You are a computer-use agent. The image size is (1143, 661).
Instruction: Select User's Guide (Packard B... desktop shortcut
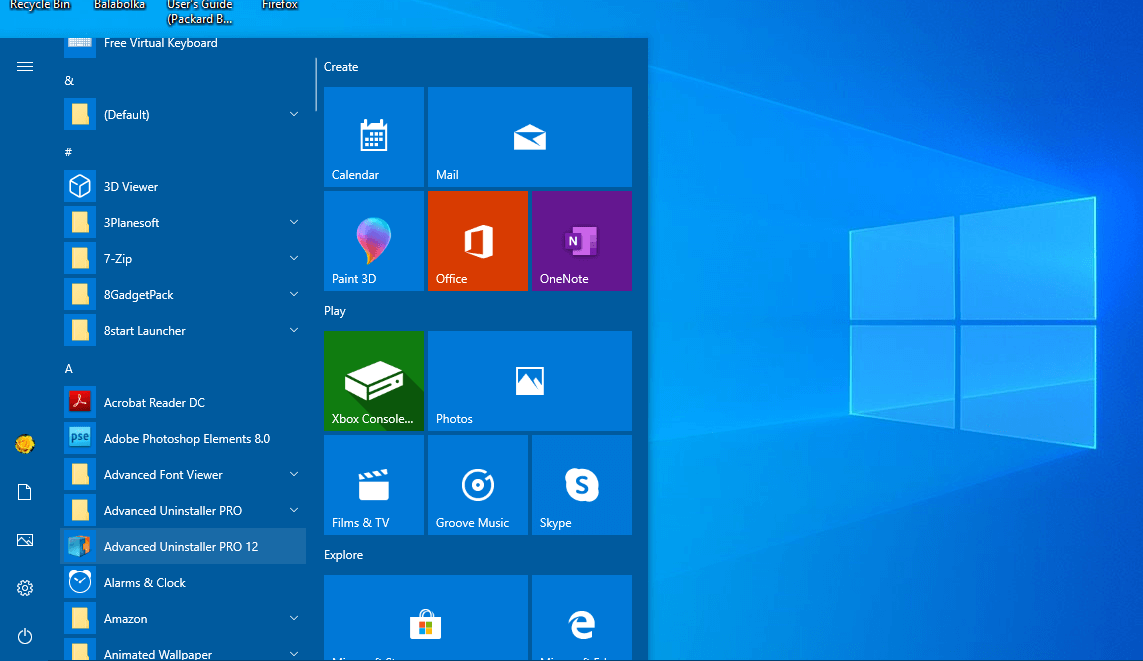pos(200,12)
